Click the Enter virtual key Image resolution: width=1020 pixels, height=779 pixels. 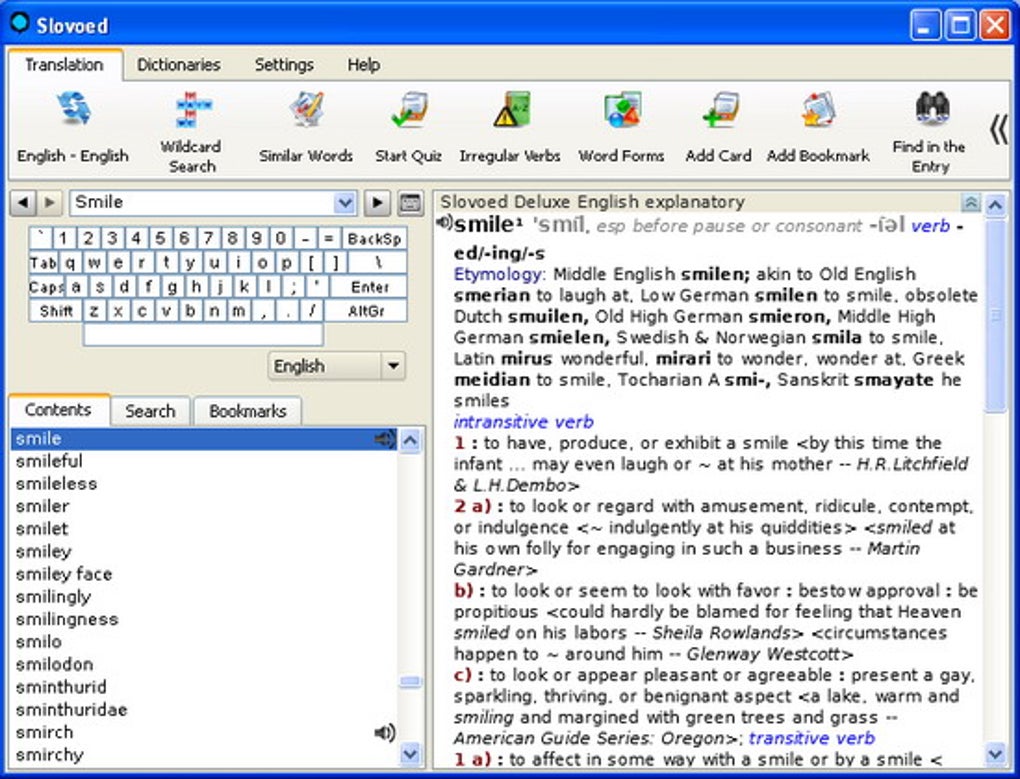click(x=369, y=287)
